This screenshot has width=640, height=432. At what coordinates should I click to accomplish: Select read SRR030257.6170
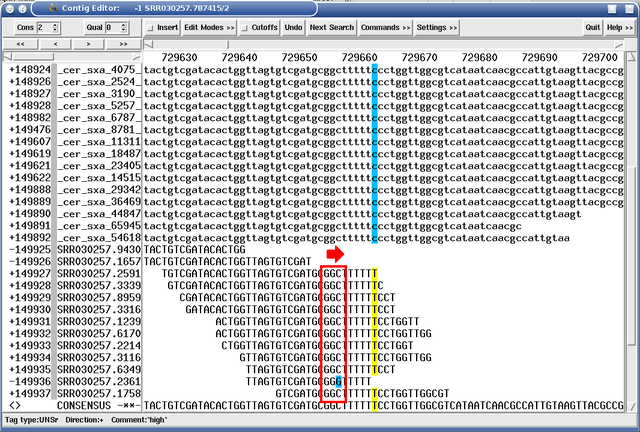[x=98, y=334]
